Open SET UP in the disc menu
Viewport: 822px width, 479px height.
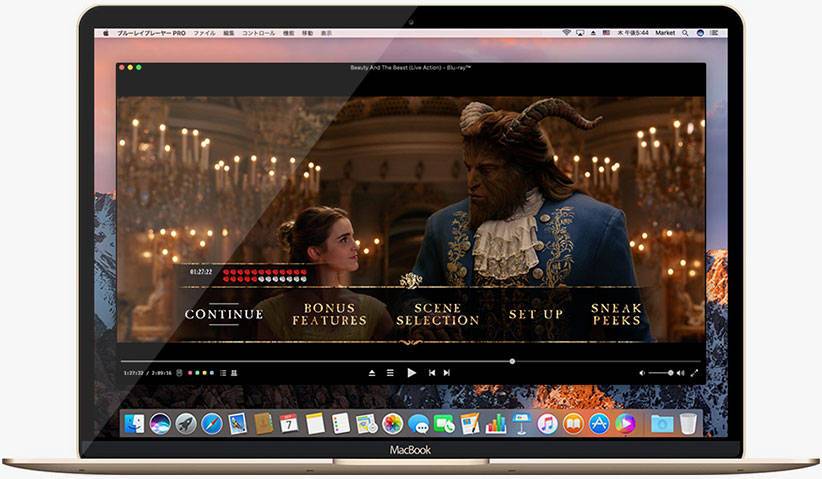tap(535, 314)
